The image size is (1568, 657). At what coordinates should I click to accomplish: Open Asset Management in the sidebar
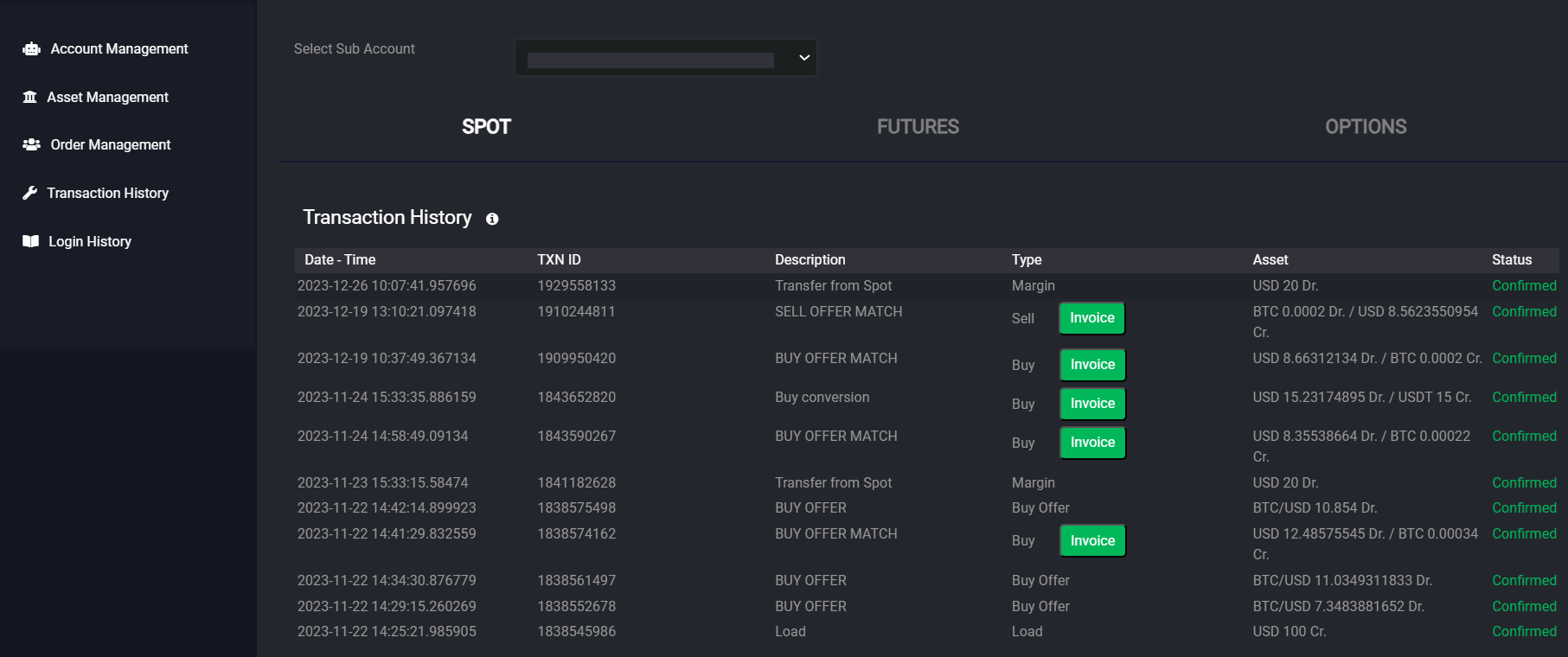[x=108, y=97]
